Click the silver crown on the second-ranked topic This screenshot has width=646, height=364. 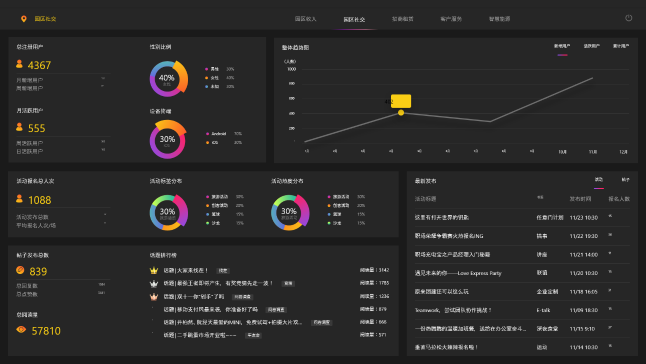154,283
